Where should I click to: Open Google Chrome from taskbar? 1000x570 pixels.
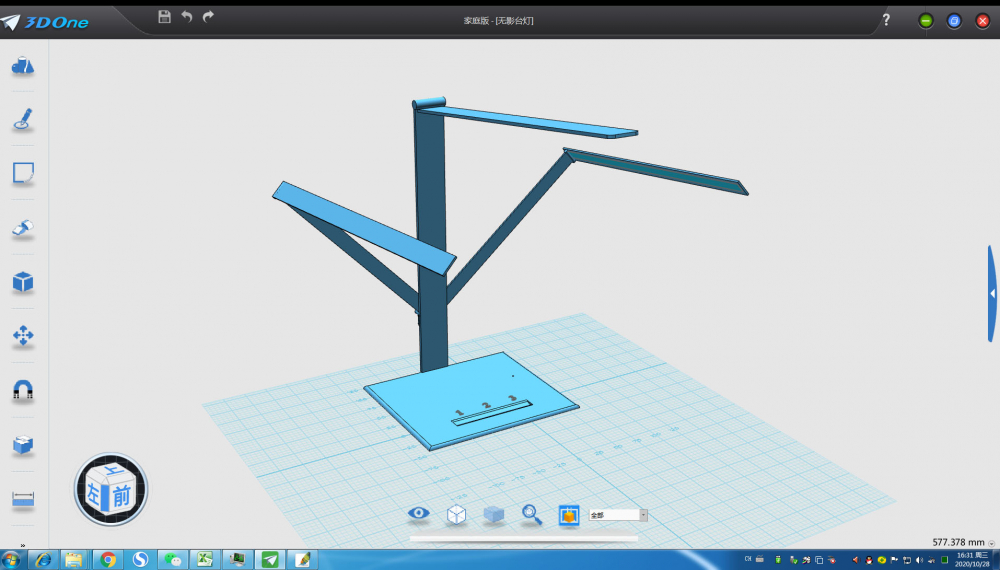click(x=108, y=560)
